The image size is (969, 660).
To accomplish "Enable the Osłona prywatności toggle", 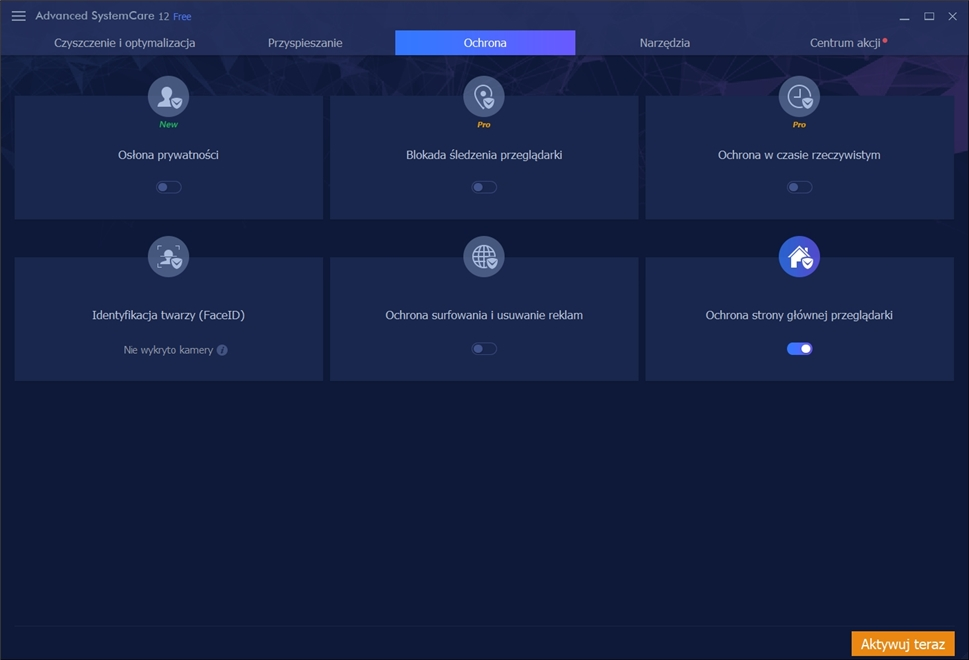I will 168,187.
